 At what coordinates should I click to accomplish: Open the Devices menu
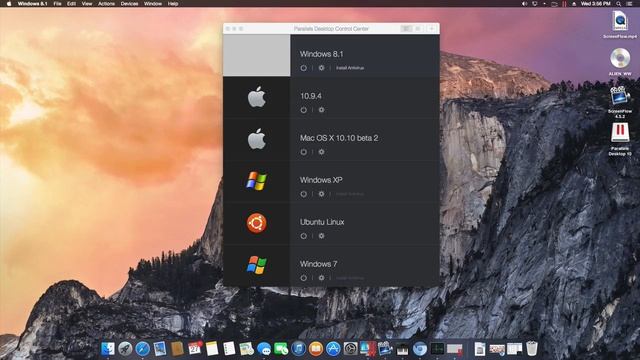click(x=129, y=4)
